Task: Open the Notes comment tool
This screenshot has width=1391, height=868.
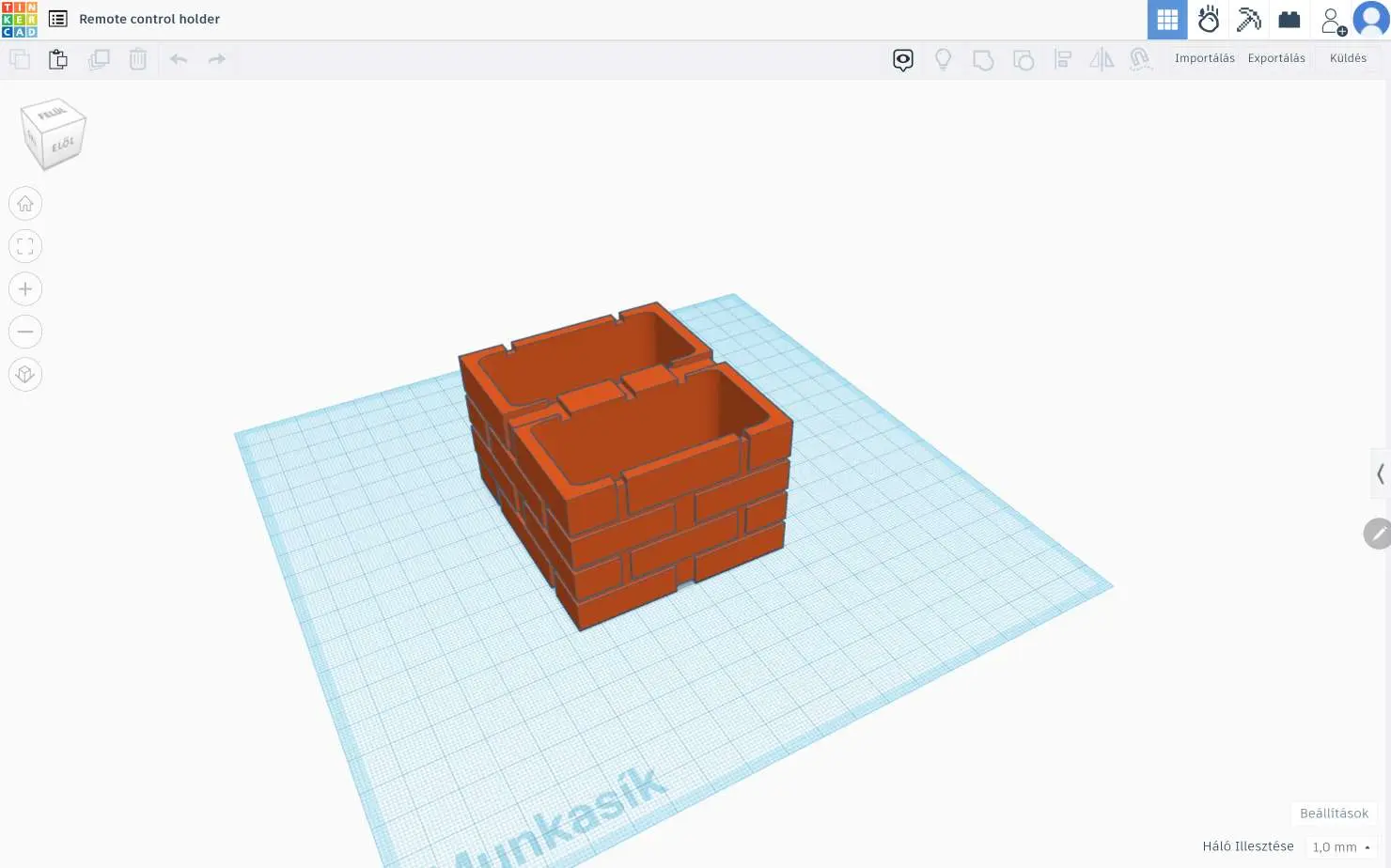Action: click(x=902, y=58)
